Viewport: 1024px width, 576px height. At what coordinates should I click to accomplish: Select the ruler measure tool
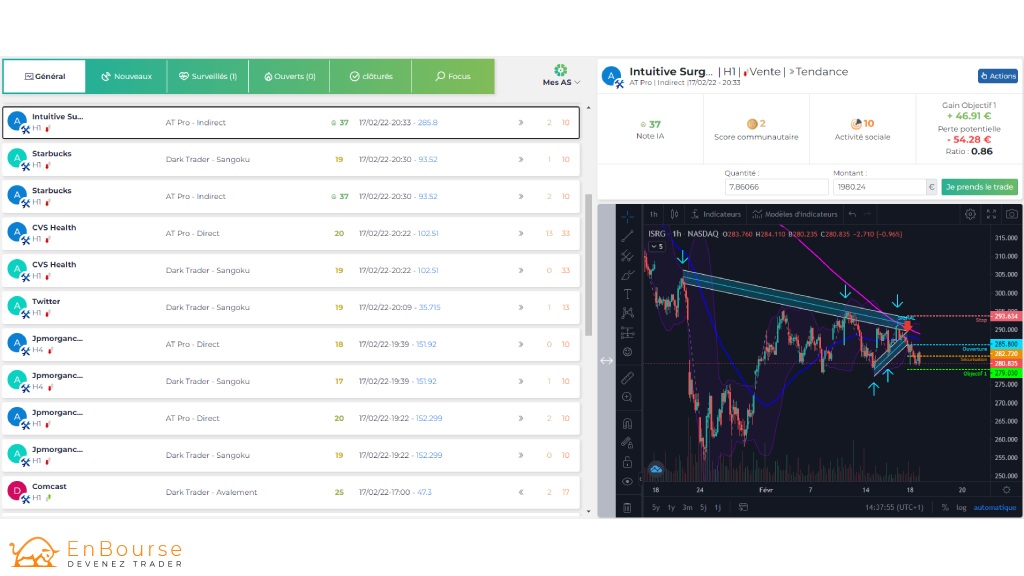click(x=627, y=377)
